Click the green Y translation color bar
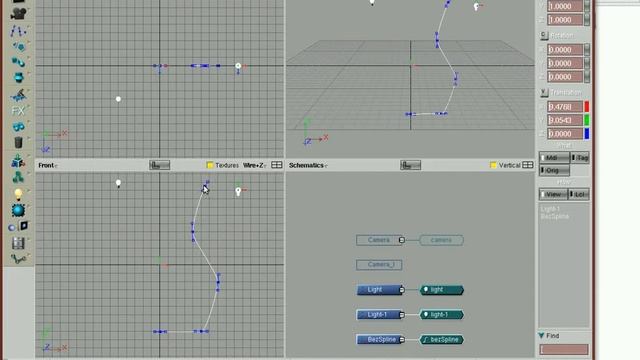The height and width of the screenshot is (360, 640). (x=587, y=120)
